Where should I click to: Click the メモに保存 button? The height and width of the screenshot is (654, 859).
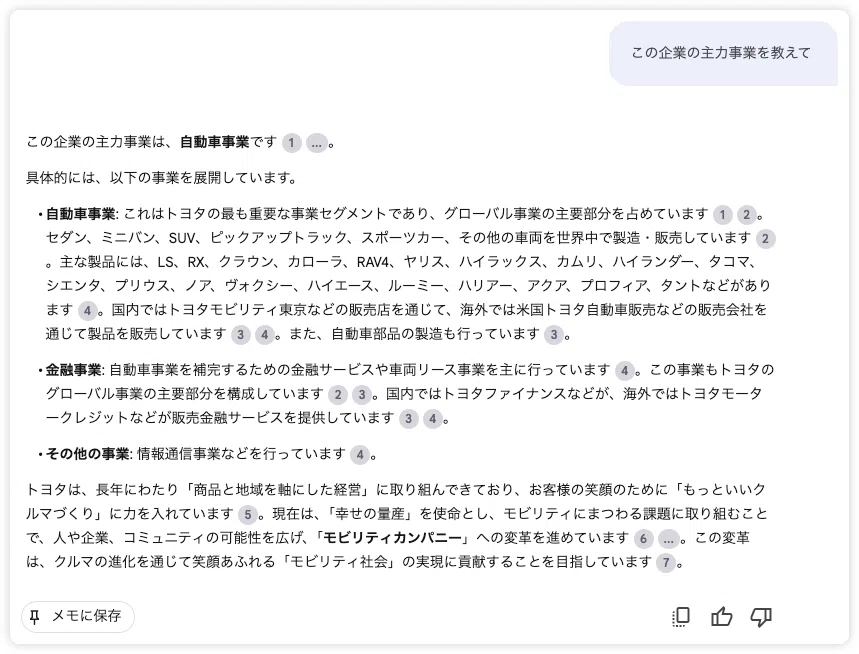tap(78, 617)
